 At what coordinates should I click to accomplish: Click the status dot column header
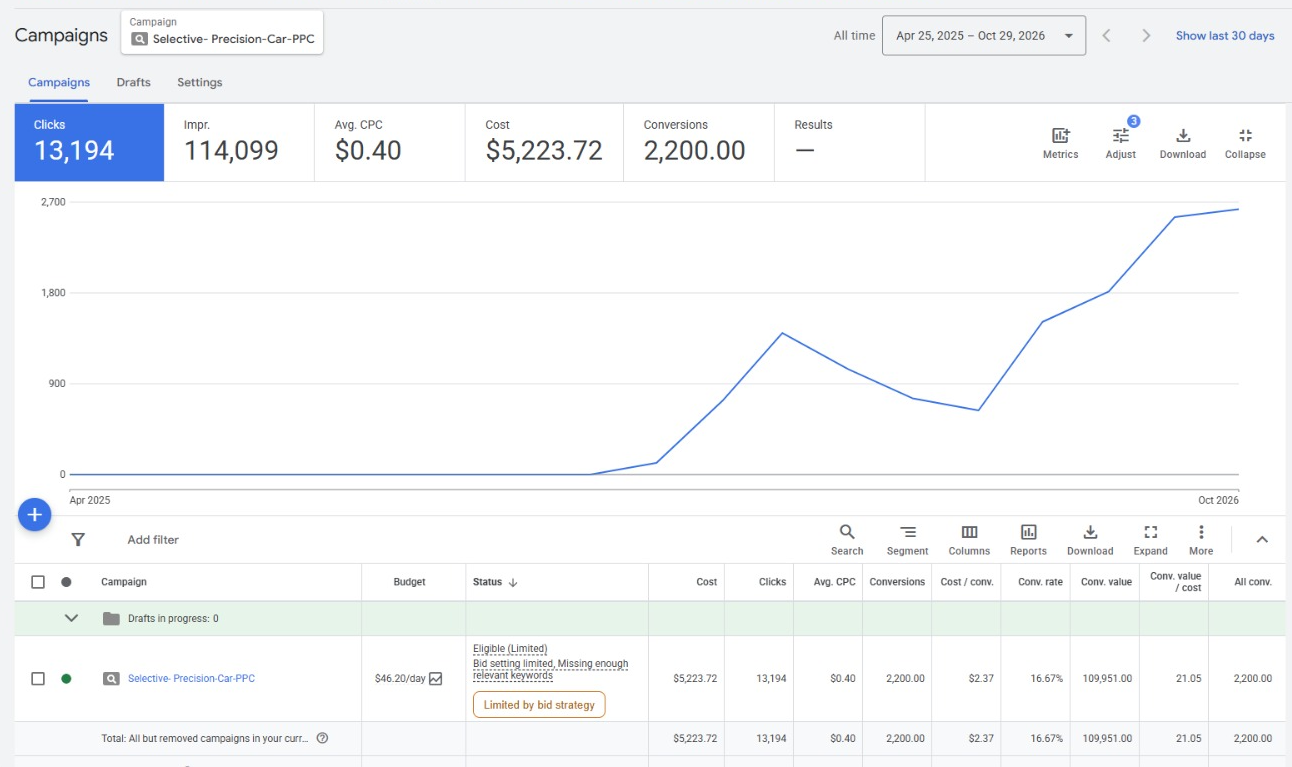[66, 582]
